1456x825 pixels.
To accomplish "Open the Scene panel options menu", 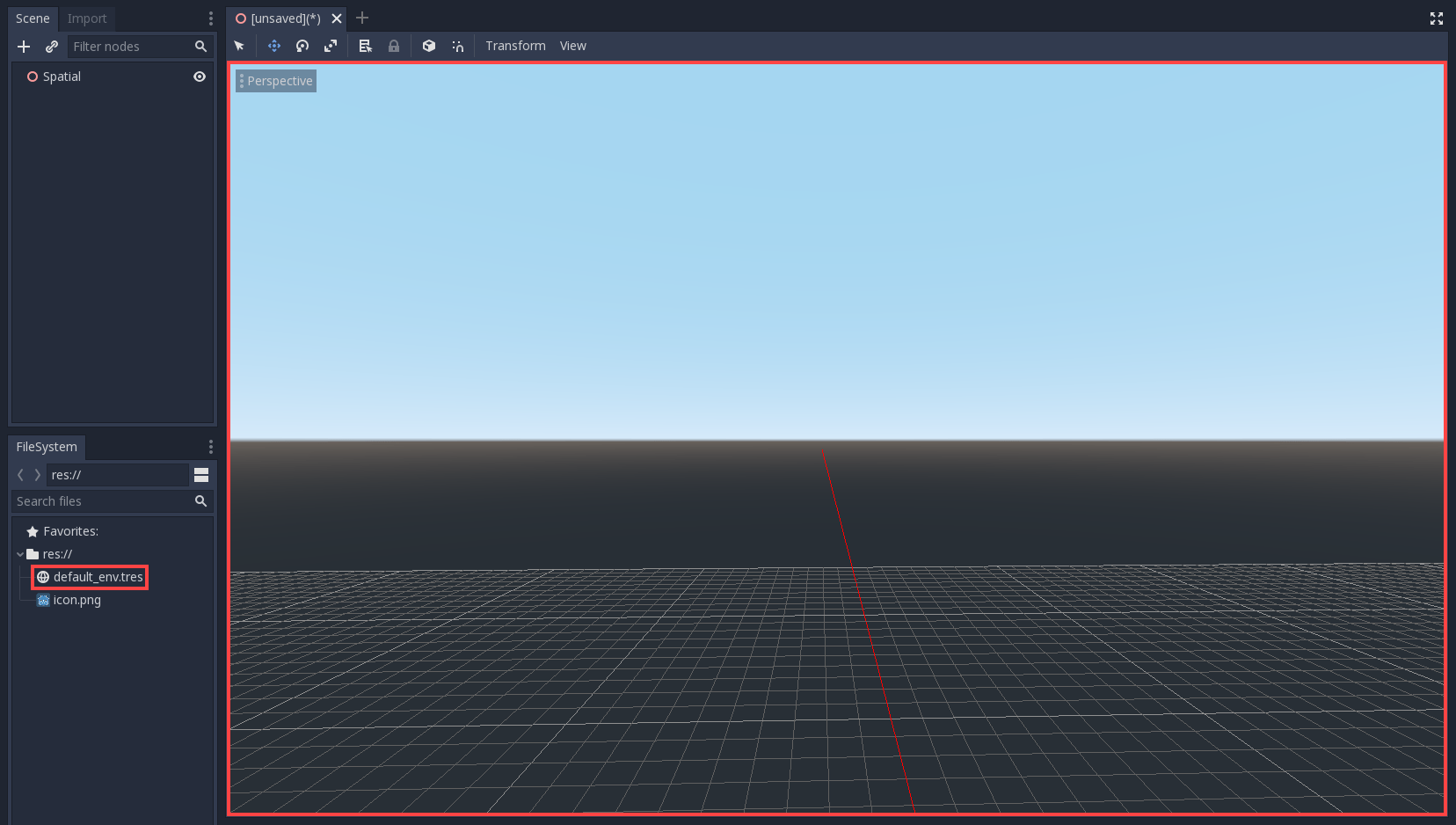I will click(x=210, y=18).
